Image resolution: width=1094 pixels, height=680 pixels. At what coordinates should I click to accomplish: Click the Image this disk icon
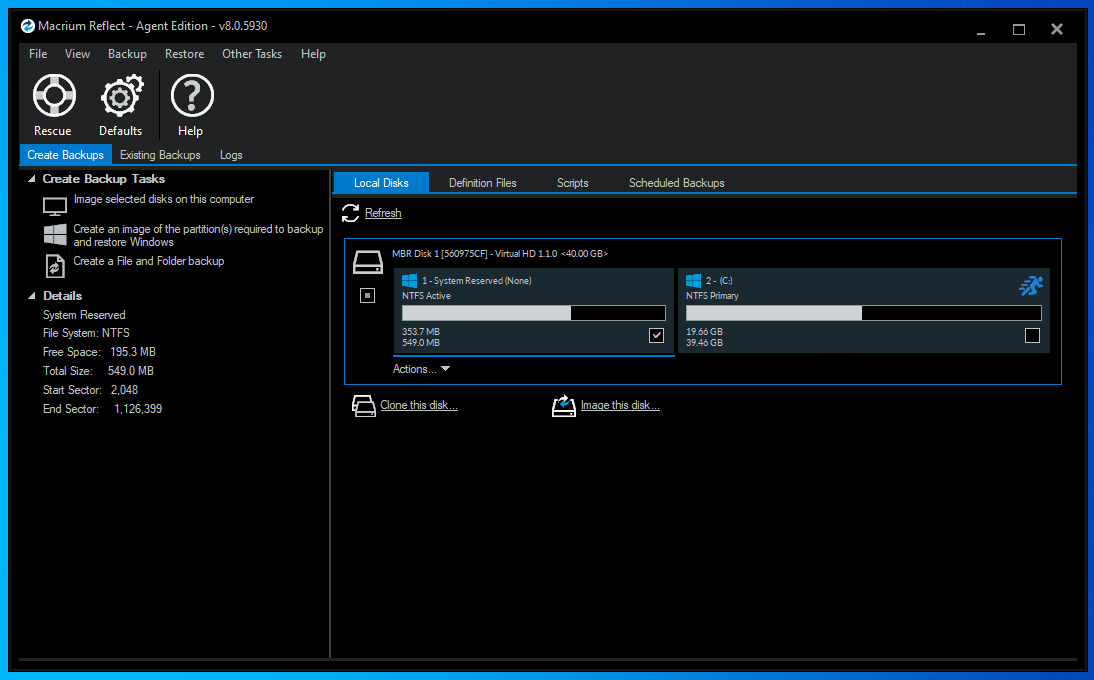click(x=564, y=406)
